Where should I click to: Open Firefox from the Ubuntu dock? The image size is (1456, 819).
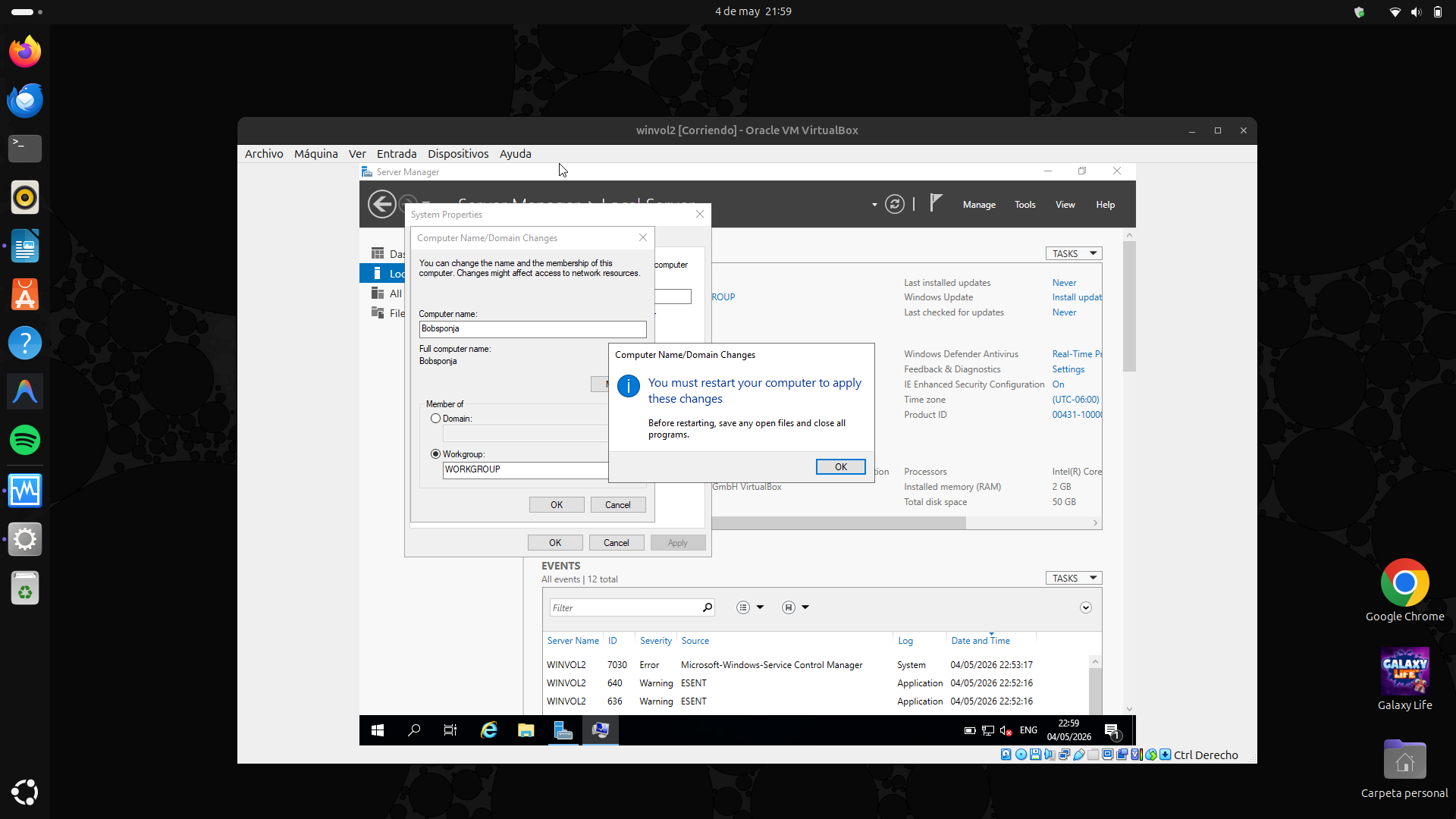25,52
